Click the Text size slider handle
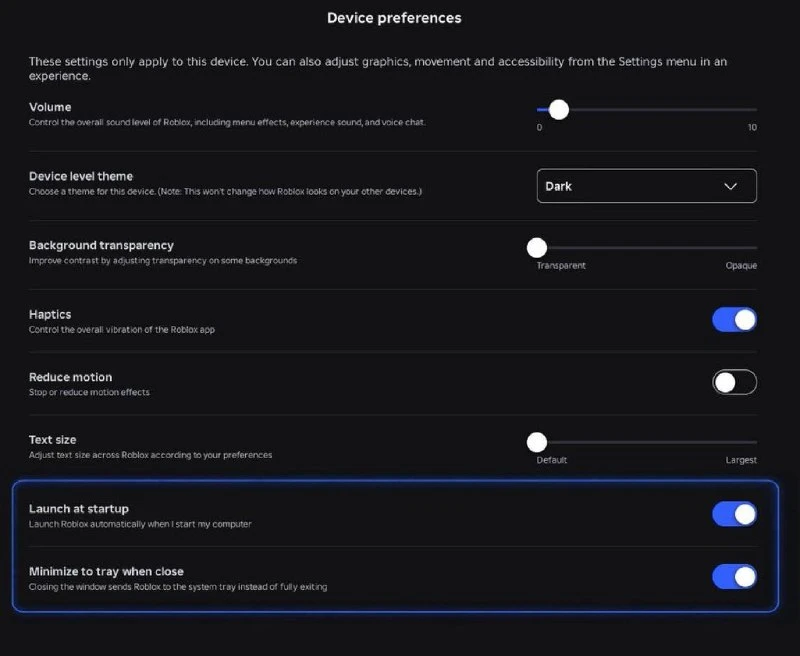 pyautogui.click(x=537, y=442)
